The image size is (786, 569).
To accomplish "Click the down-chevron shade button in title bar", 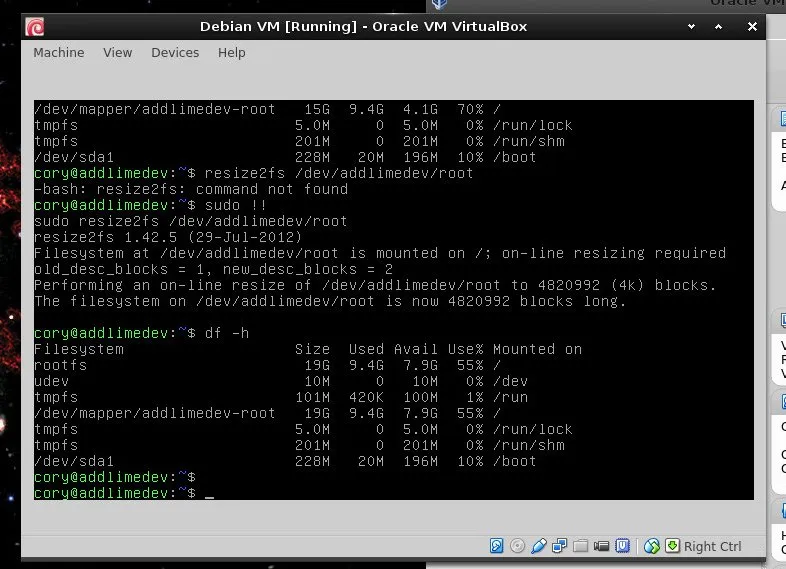I will (x=691, y=27).
